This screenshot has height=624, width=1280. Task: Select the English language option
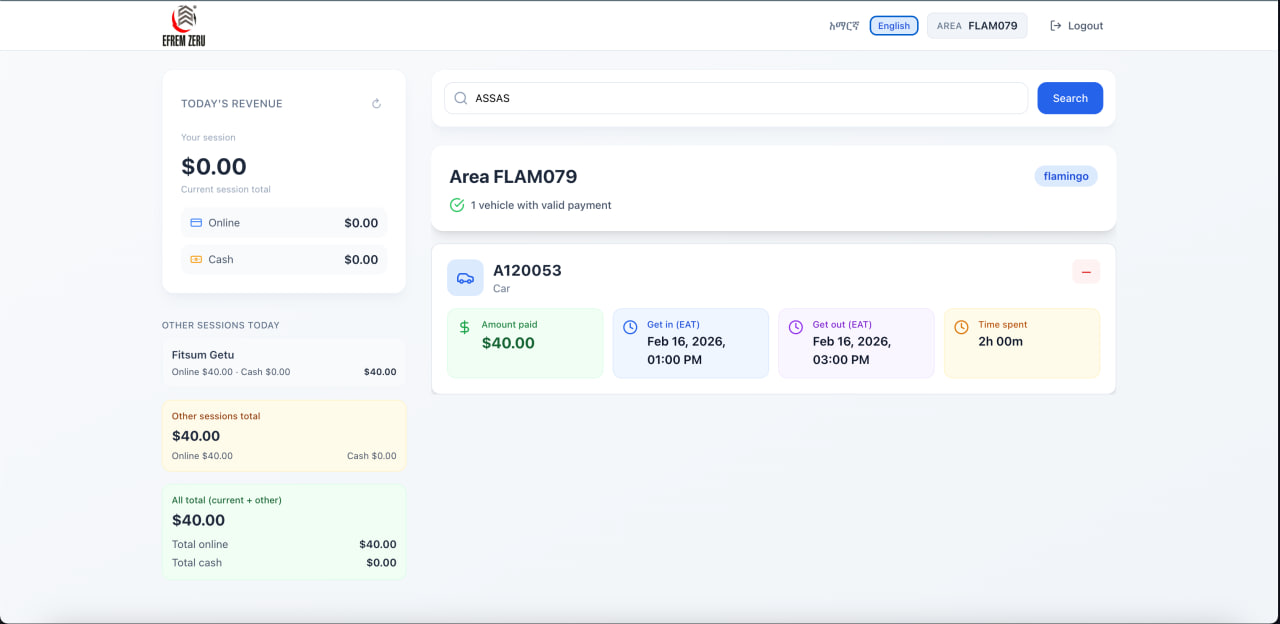click(x=894, y=26)
